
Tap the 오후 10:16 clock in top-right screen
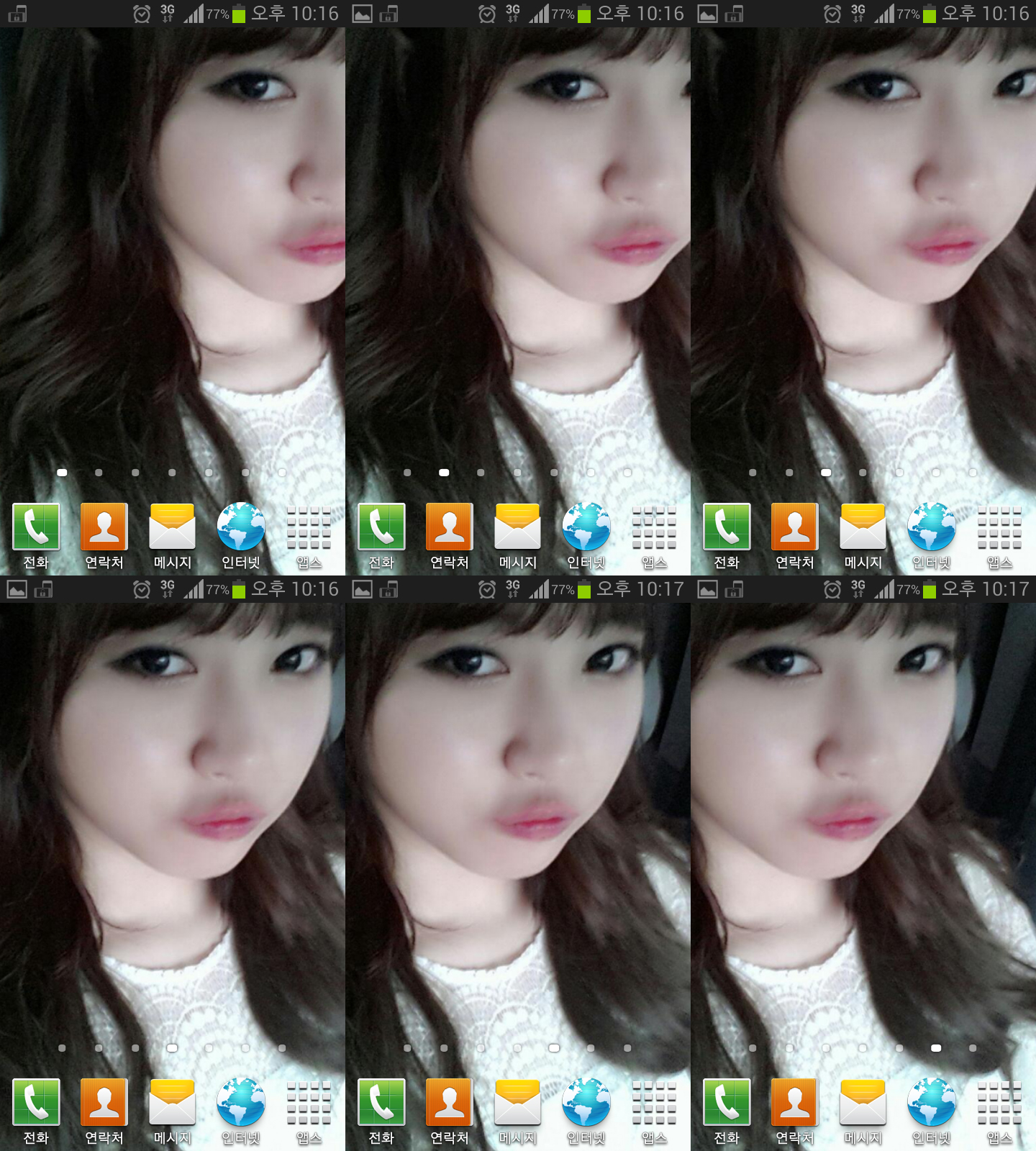coord(986,14)
